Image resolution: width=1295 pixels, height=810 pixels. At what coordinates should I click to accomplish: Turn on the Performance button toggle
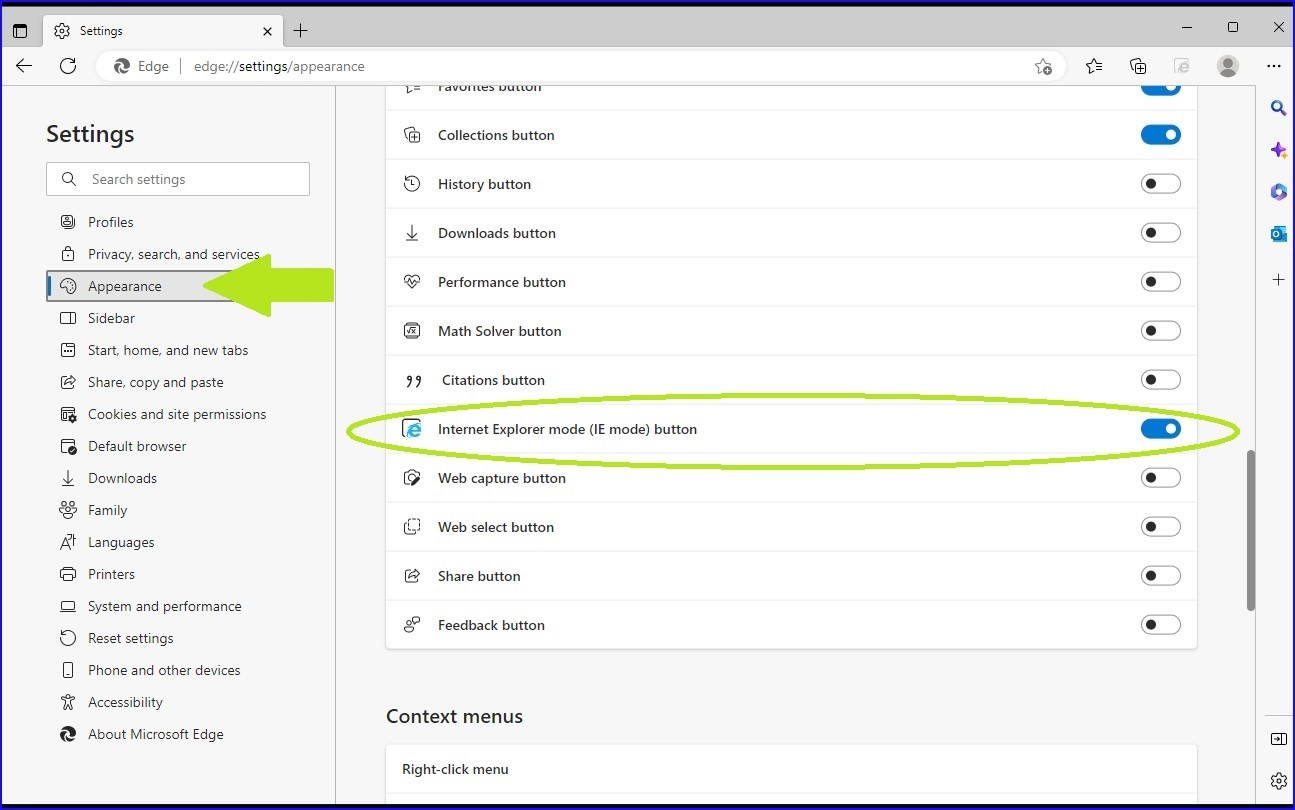pyautogui.click(x=1161, y=282)
